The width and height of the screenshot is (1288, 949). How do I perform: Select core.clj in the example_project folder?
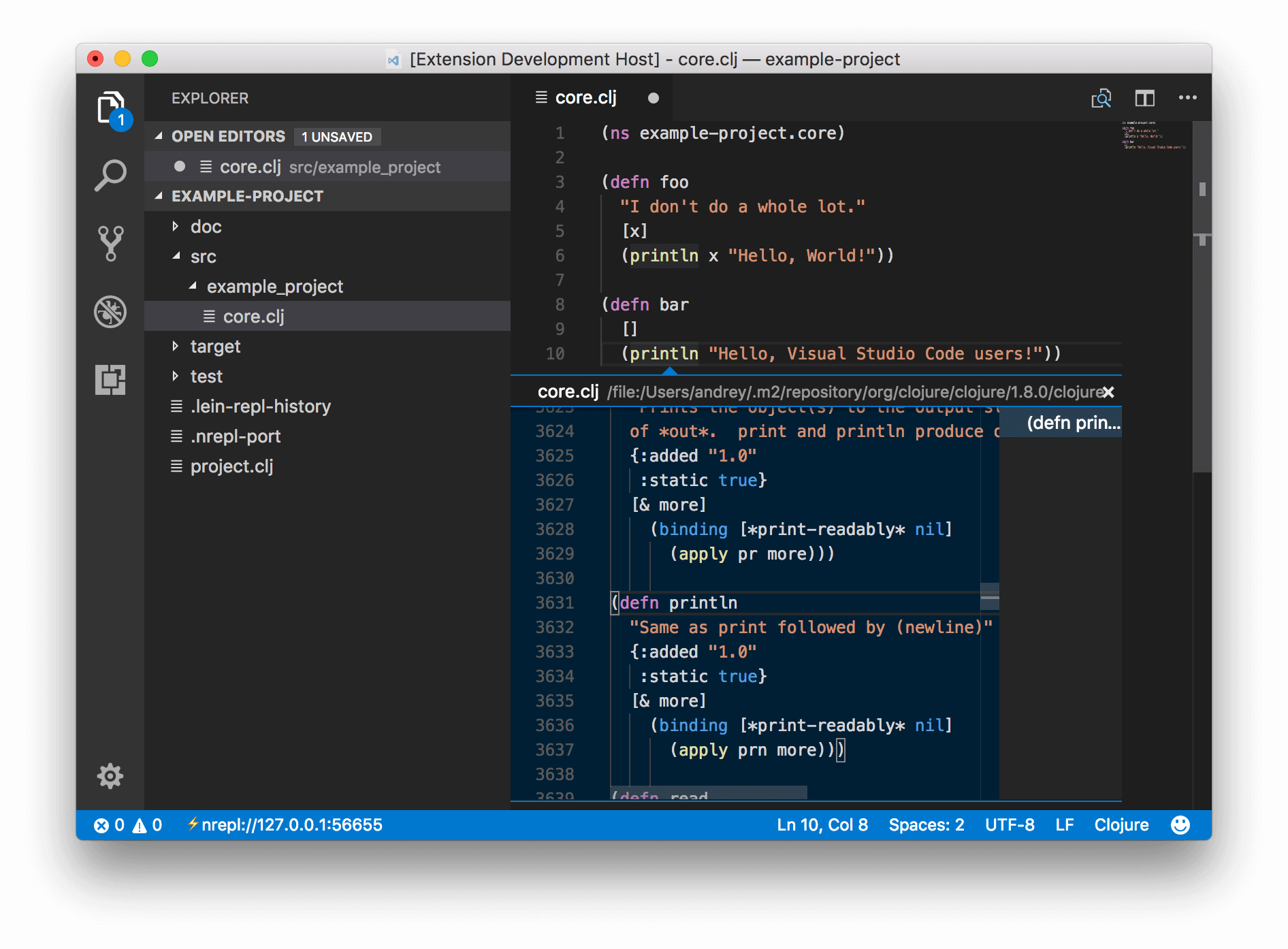tap(327, 317)
